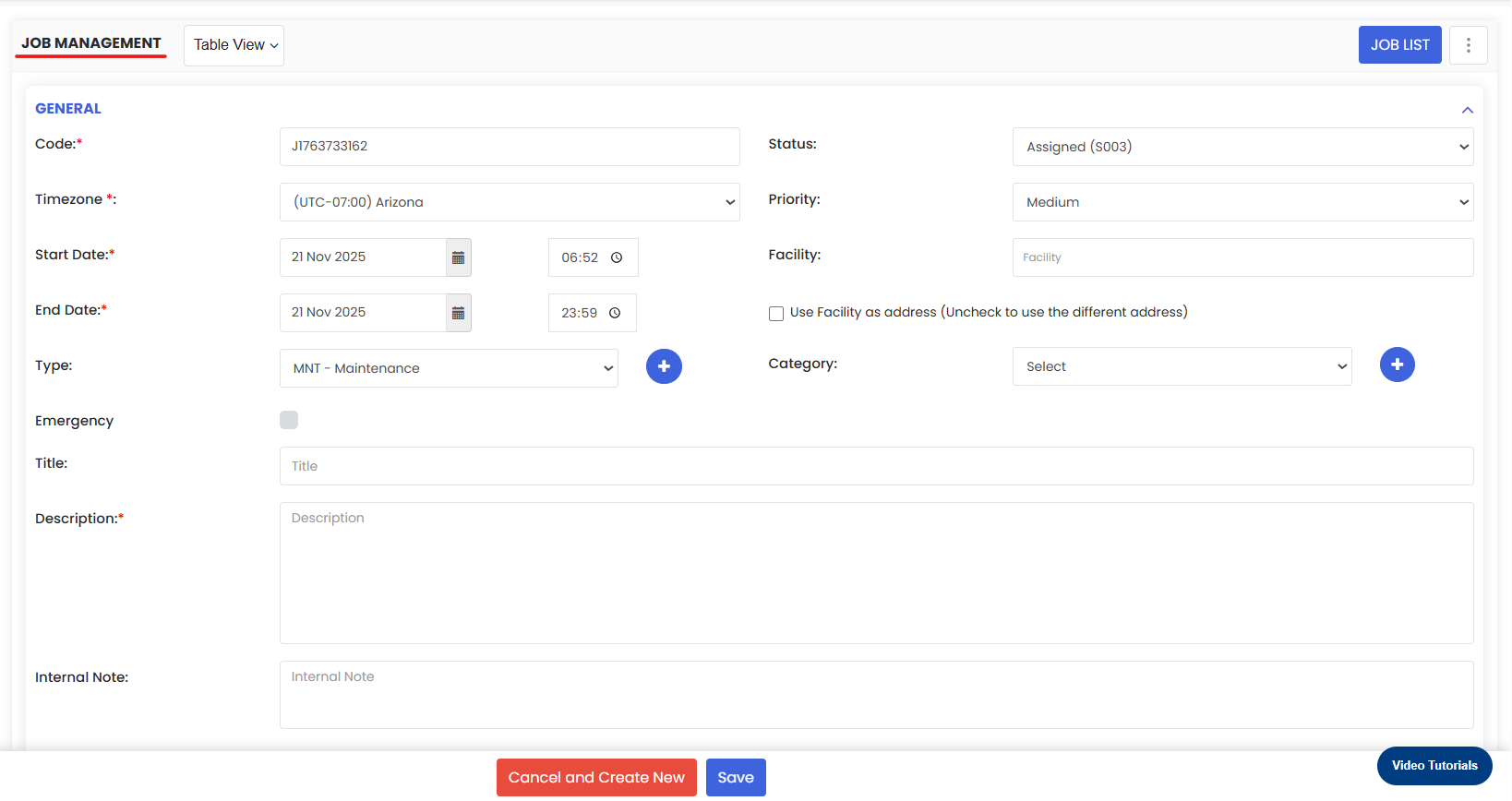The image size is (1512, 801).
Task: Open the Category Select dropdown
Action: (1182, 366)
